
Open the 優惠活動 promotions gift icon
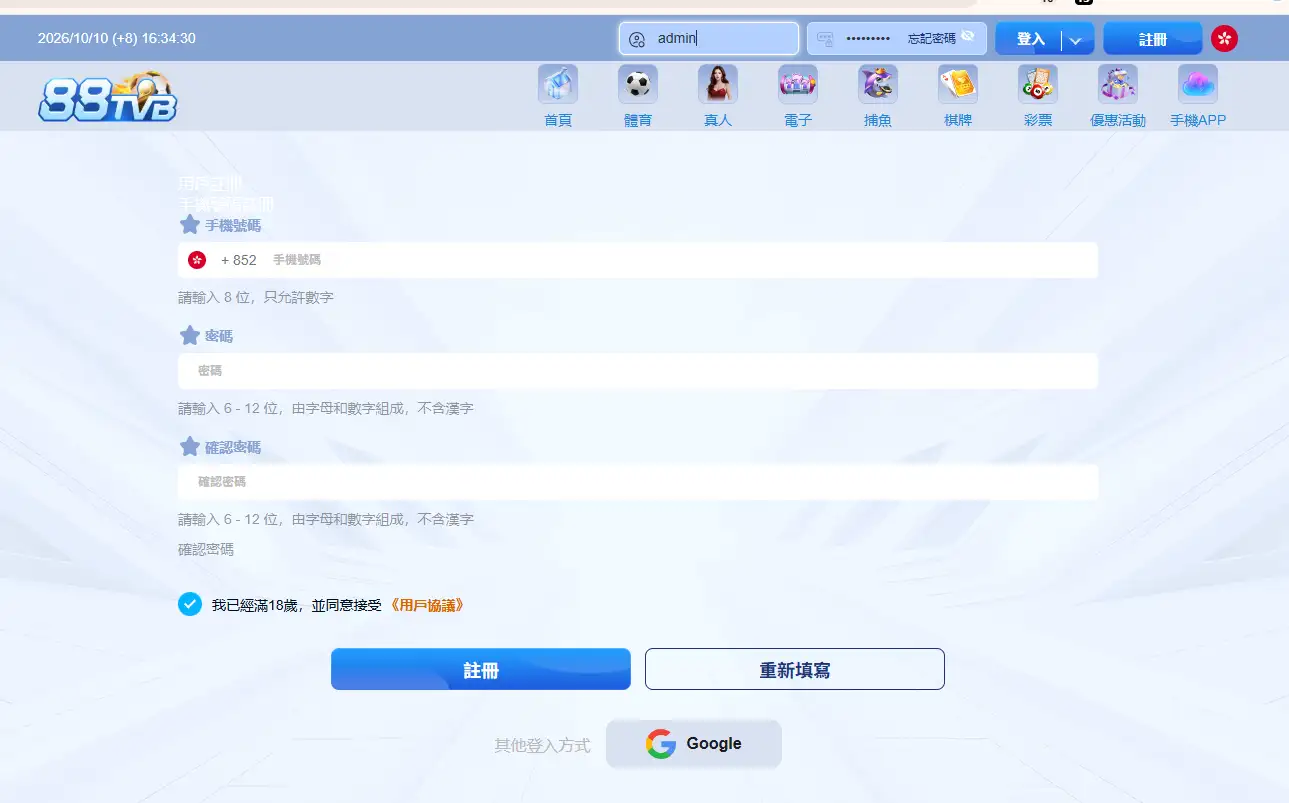pyautogui.click(x=1118, y=85)
